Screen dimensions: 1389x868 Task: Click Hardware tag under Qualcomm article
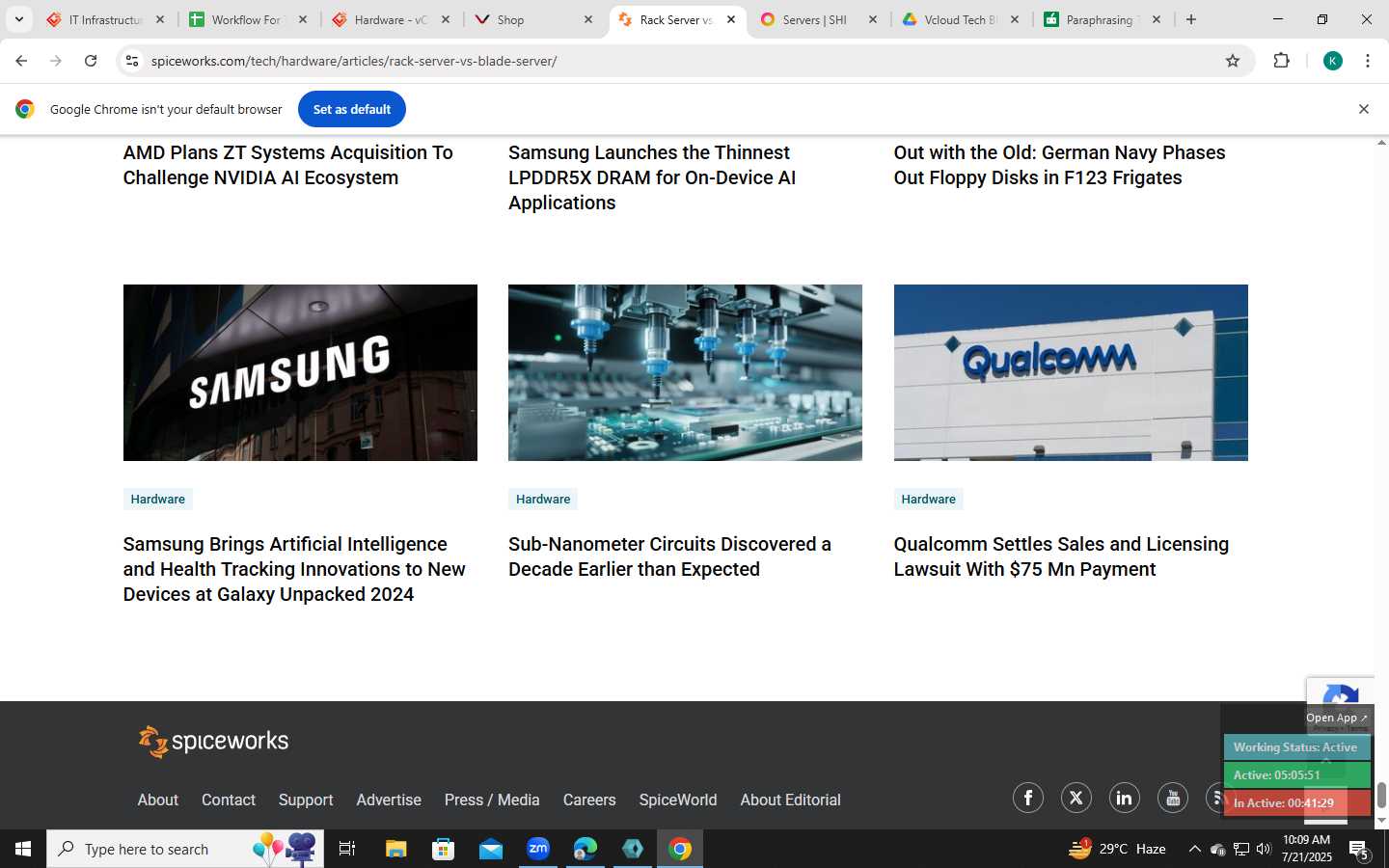click(929, 499)
